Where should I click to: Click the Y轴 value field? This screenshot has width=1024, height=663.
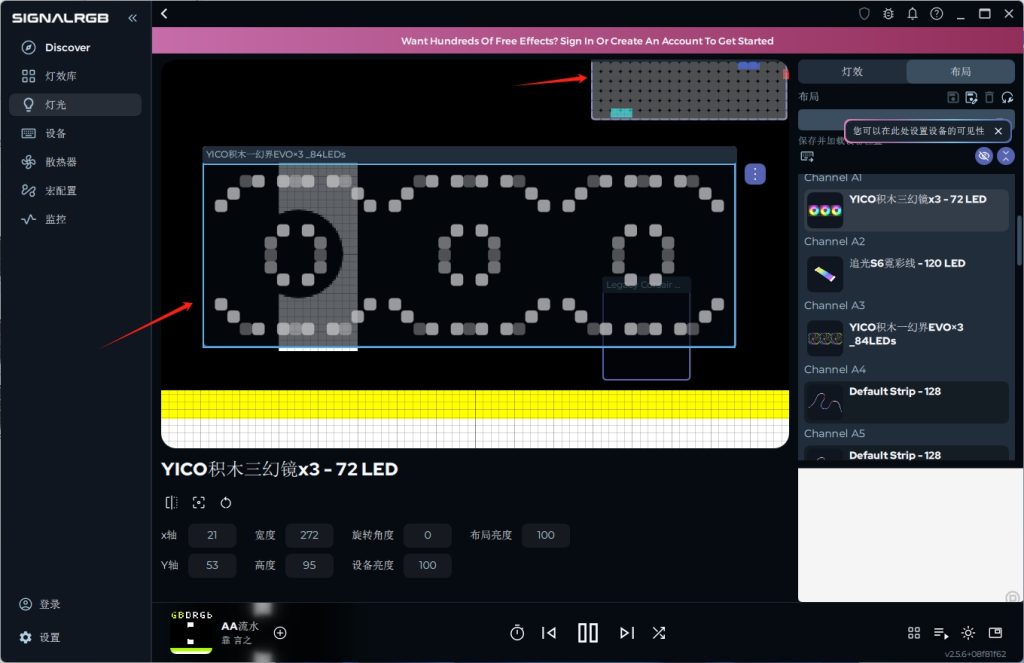(x=212, y=565)
